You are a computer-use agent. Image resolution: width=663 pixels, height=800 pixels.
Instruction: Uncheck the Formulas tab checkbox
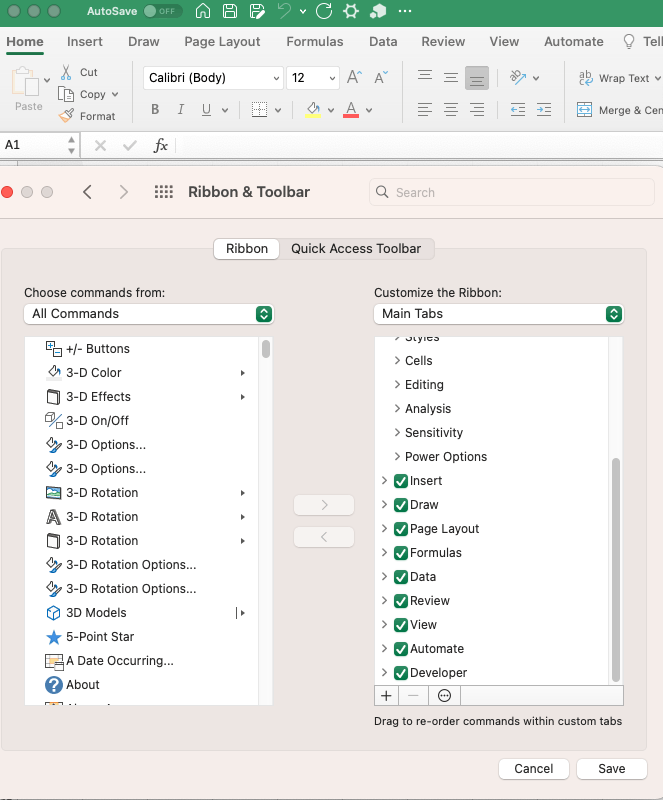(x=401, y=553)
